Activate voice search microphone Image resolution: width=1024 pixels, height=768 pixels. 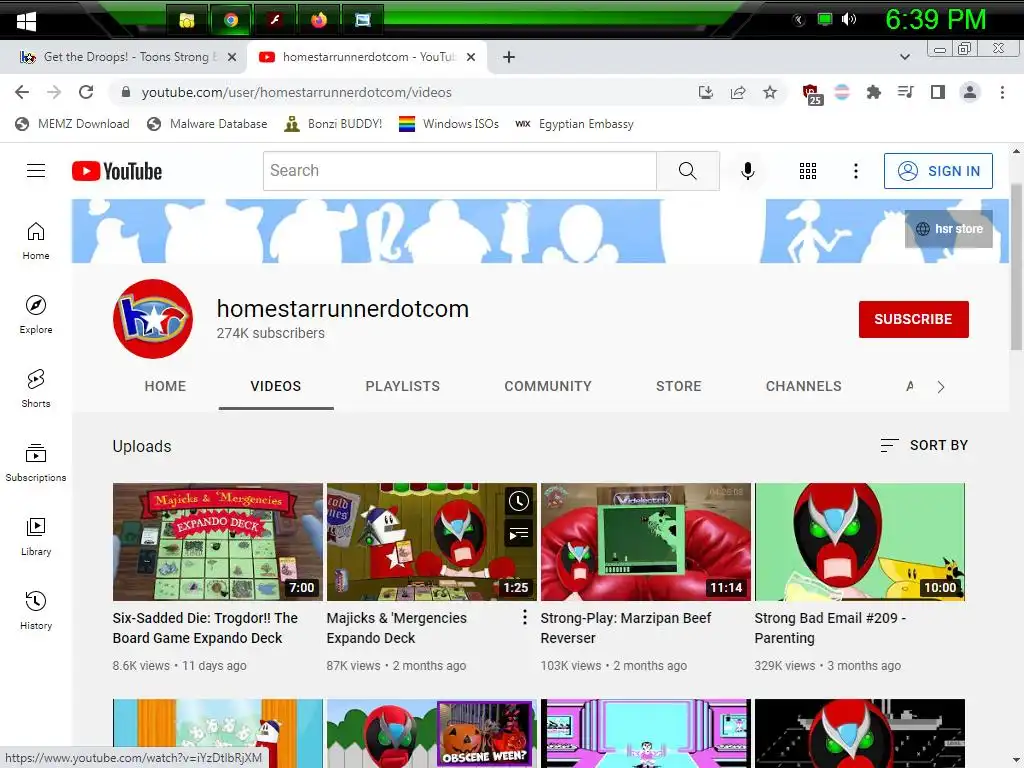click(748, 171)
